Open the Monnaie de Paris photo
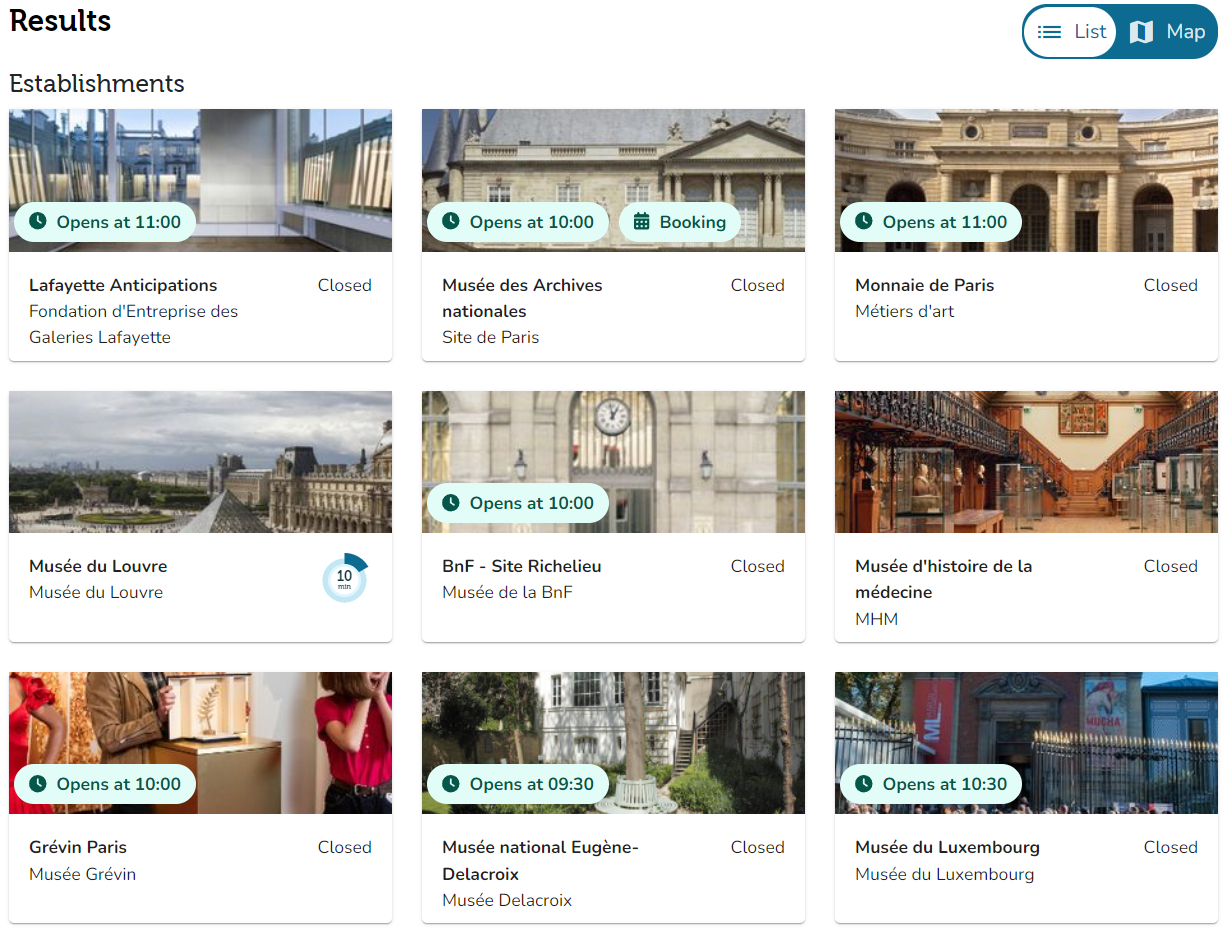Screen dimensions: 1229x932 [1026, 180]
